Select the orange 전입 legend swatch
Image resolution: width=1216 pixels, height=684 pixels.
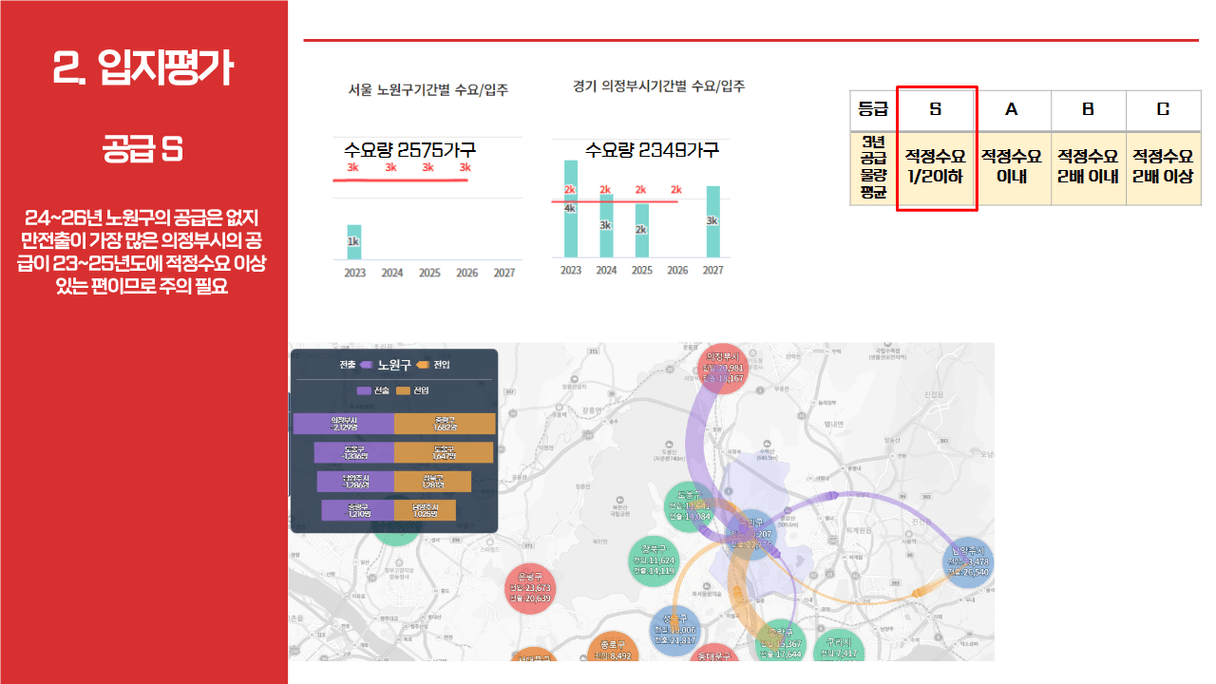click(x=404, y=390)
